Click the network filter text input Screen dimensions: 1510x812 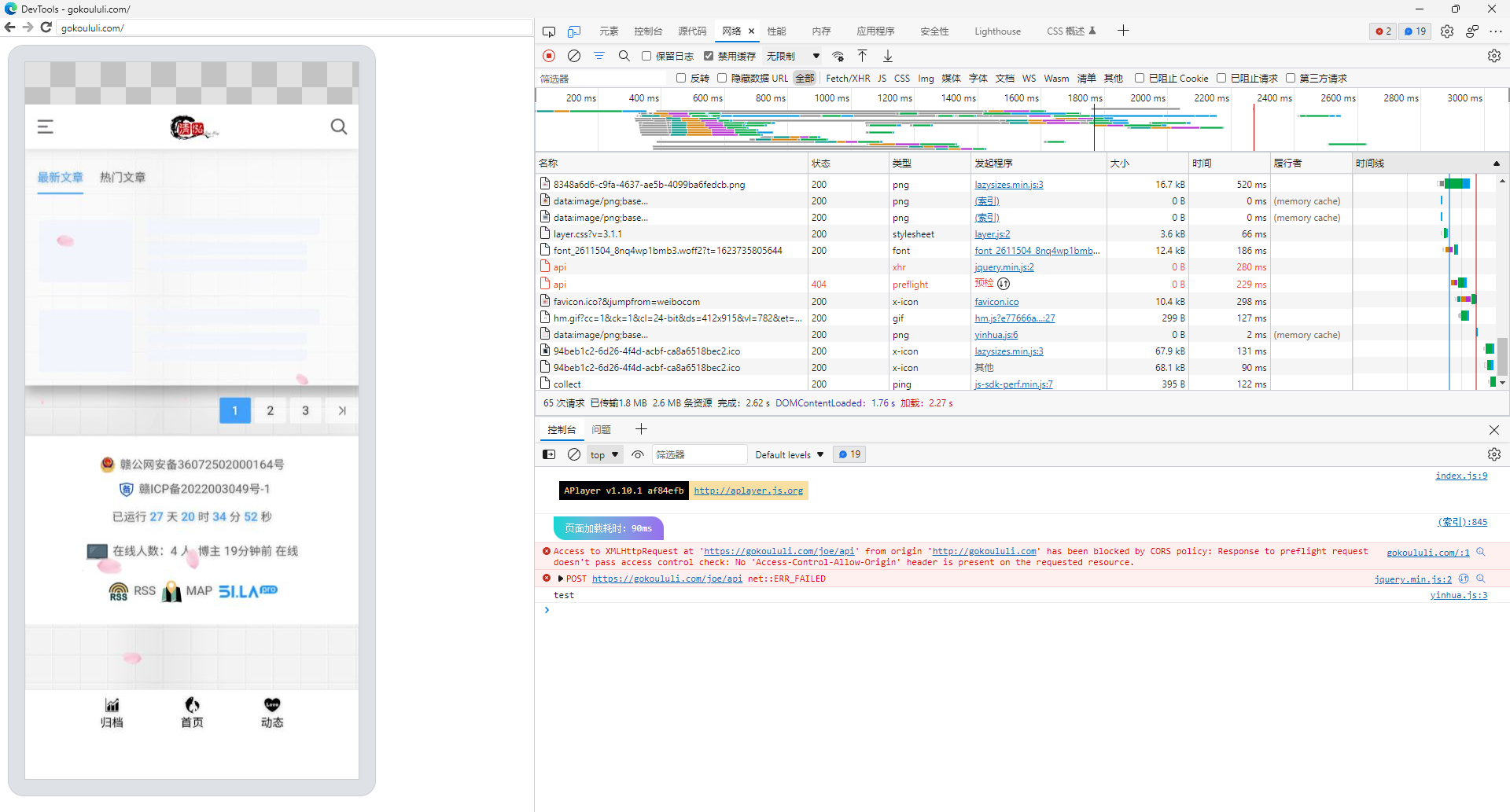[x=602, y=79]
